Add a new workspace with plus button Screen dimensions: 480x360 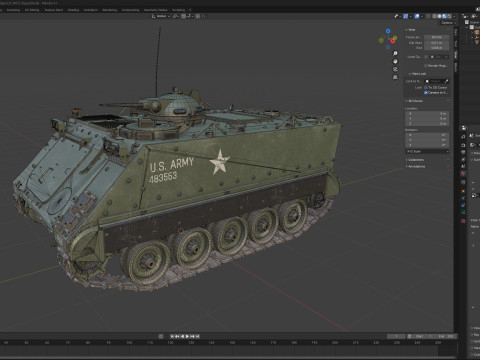pyautogui.click(x=190, y=10)
